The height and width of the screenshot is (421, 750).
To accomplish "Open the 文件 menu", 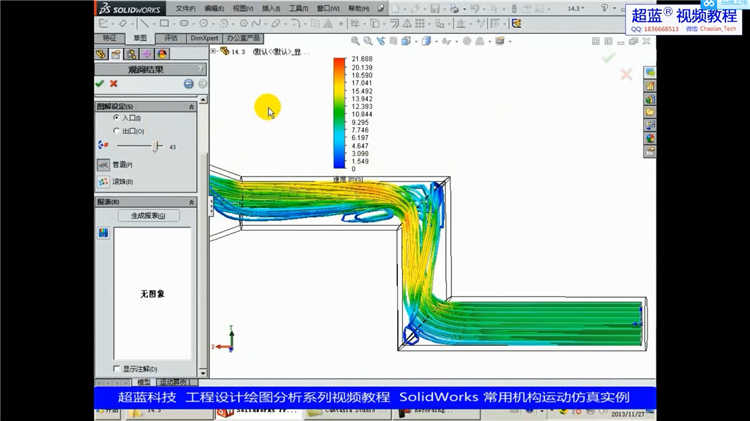I will 186,9.
